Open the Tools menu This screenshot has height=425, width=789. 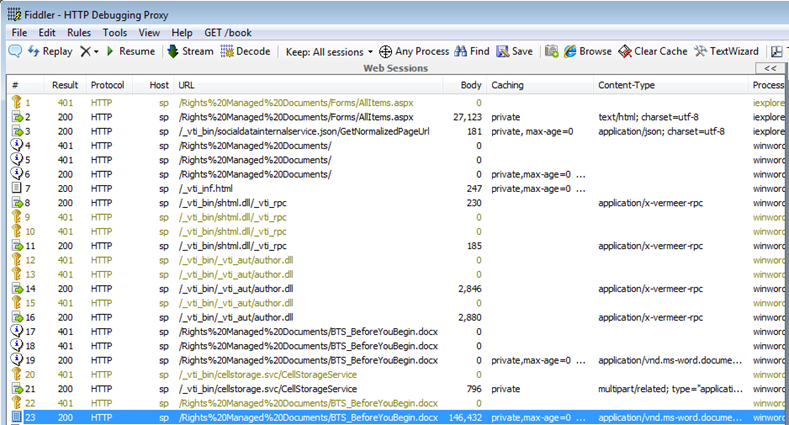(x=114, y=33)
